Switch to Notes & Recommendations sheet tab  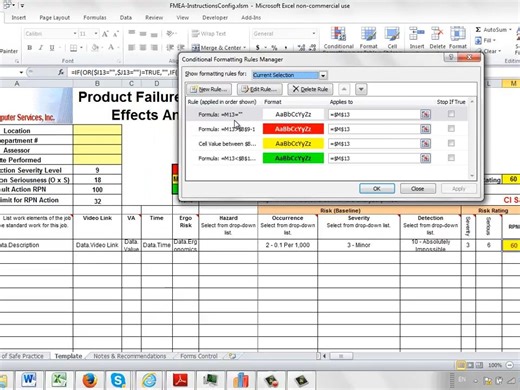(x=129, y=356)
